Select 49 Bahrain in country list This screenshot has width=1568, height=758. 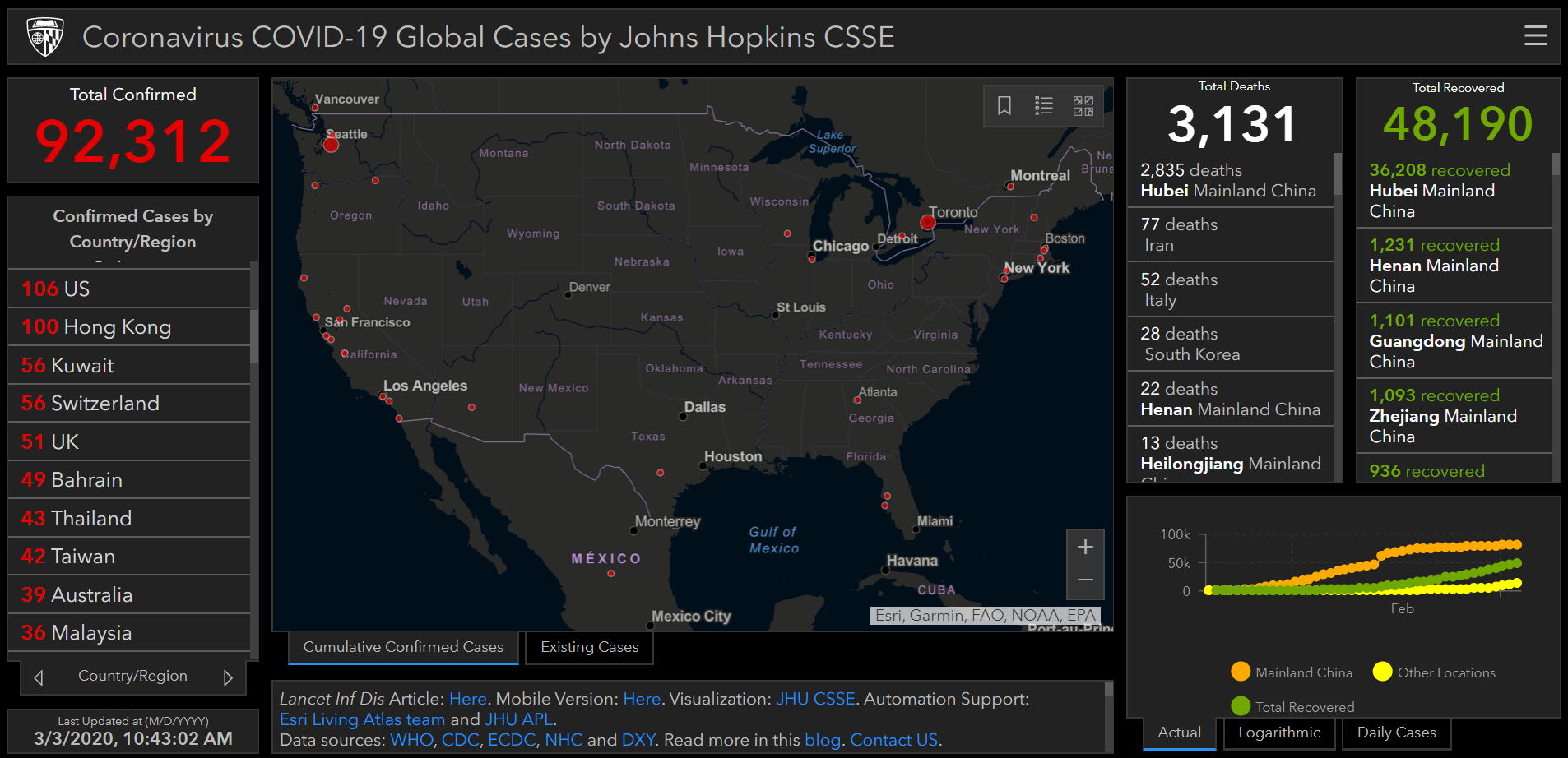129,479
